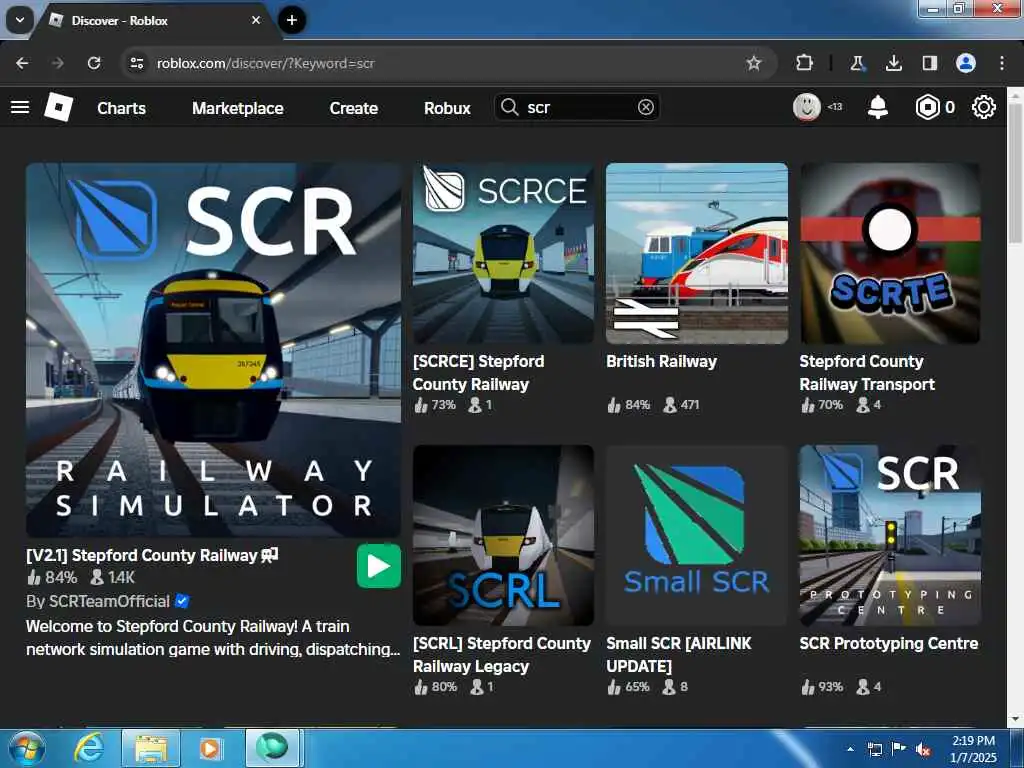Viewport: 1024px width, 768px height.
Task: Open a new browser tab
Action: tap(292, 20)
